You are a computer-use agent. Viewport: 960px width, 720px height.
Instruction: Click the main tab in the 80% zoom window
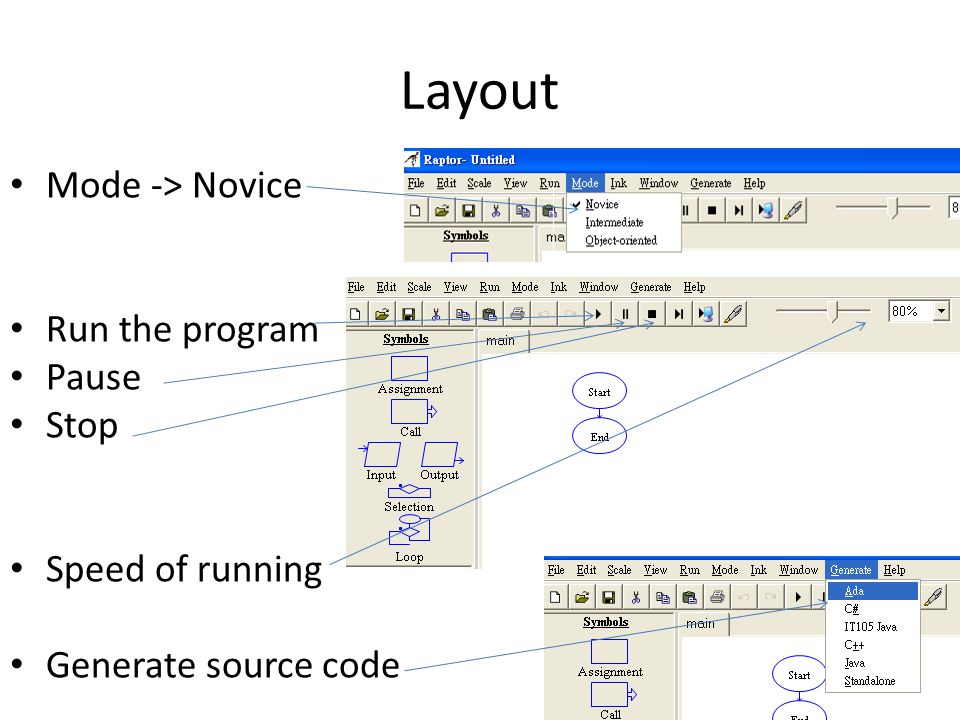[x=500, y=340]
